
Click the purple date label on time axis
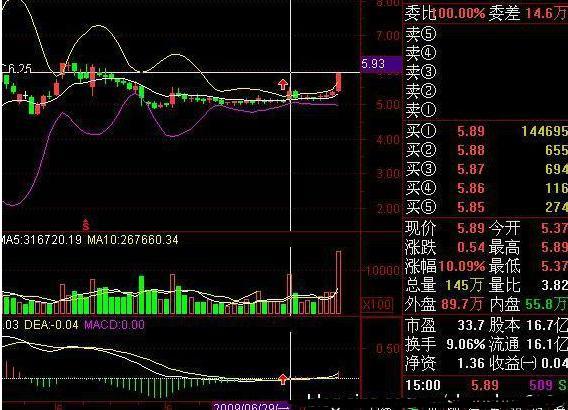coord(251,406)
